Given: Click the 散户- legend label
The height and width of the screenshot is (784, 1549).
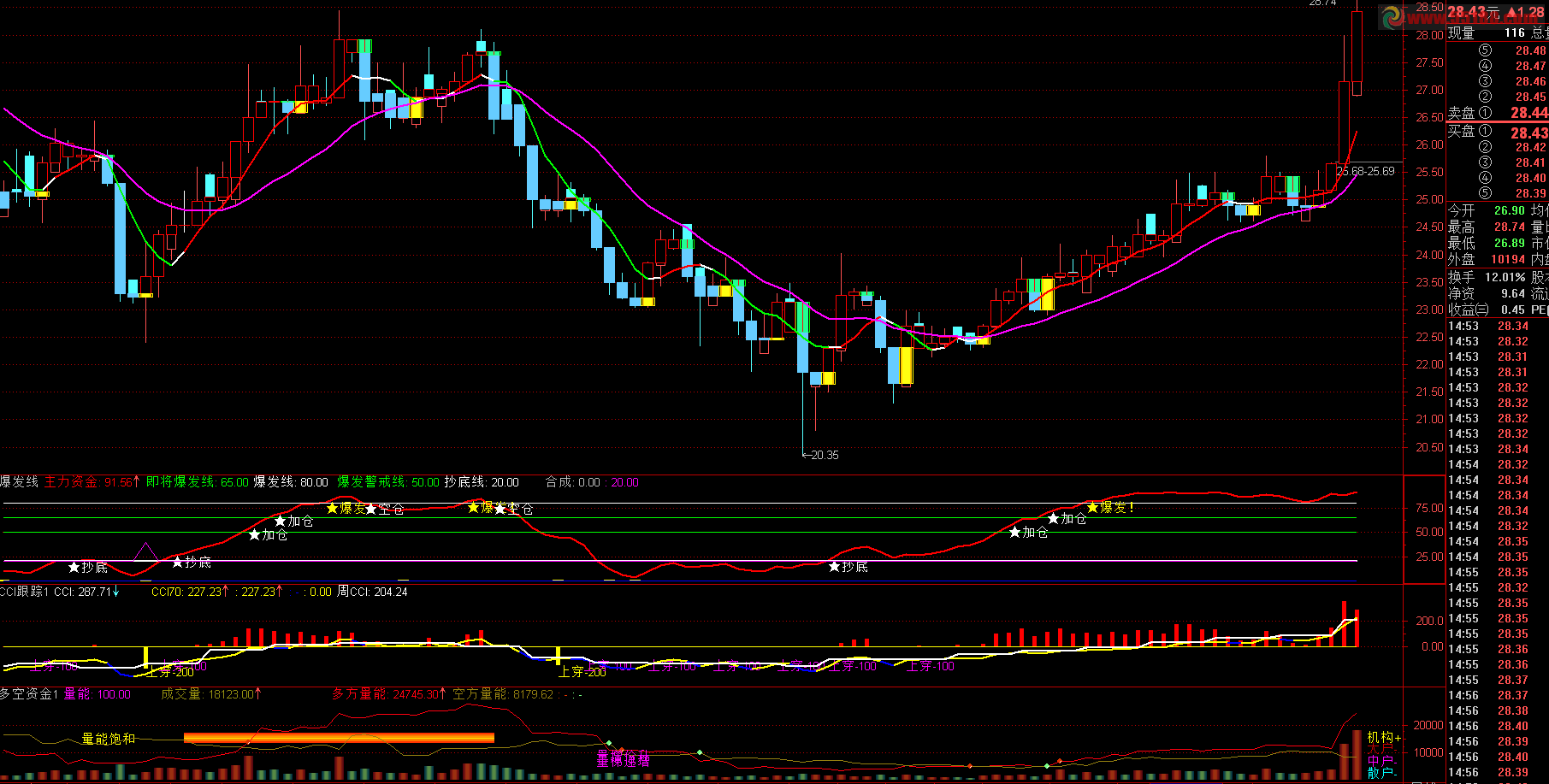Looking at the screenshot, I should click(1381, 773).
